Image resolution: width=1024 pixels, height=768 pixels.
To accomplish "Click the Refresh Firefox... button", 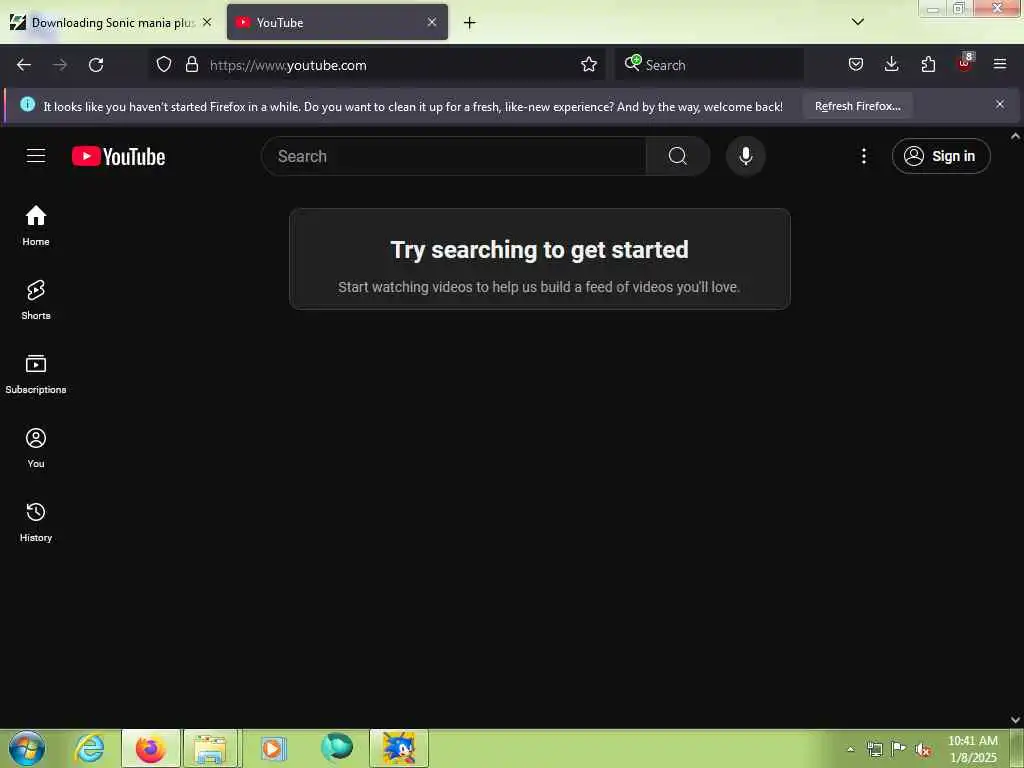I will [x=857, y=106].
